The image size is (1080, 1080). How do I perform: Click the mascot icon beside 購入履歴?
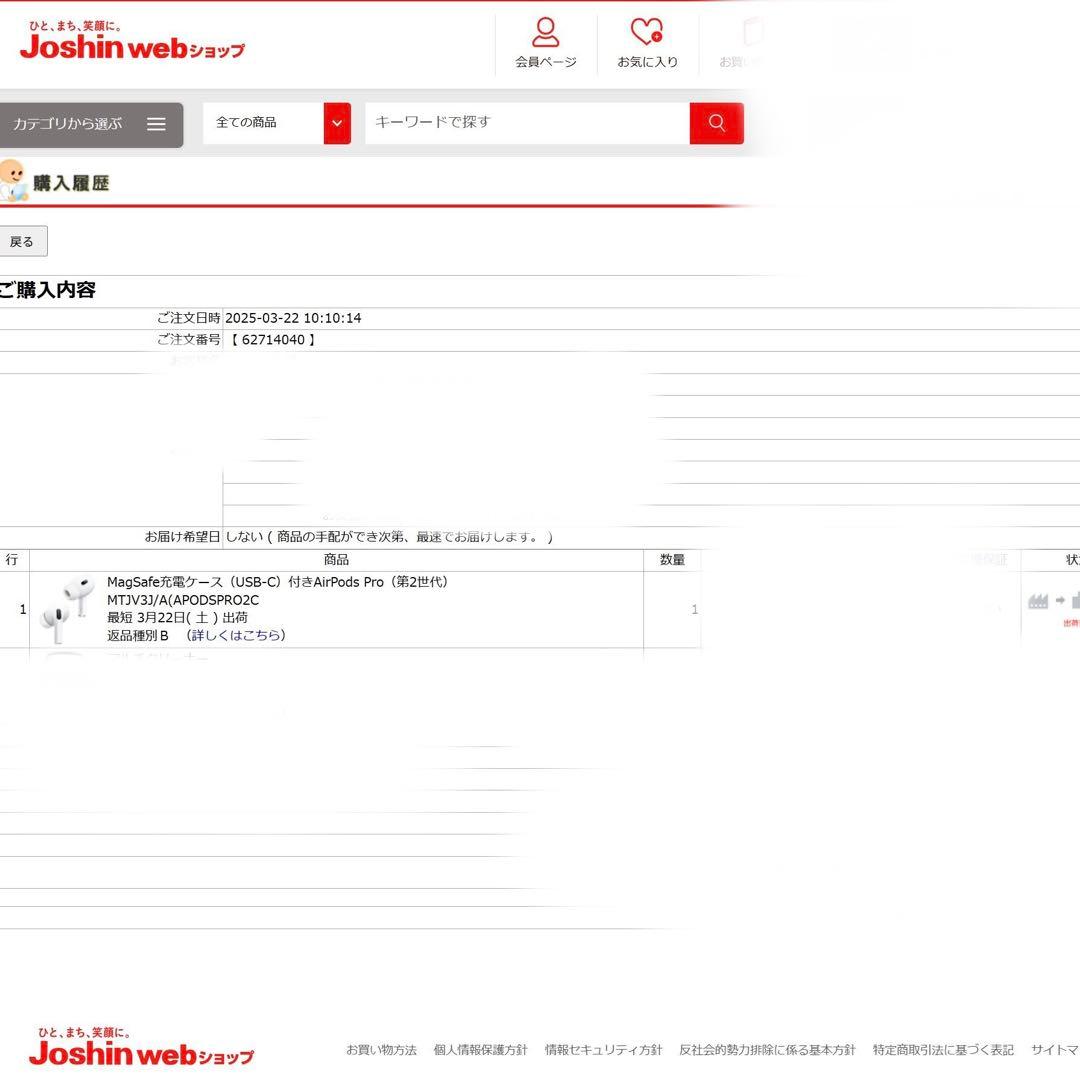coord(13,180)
